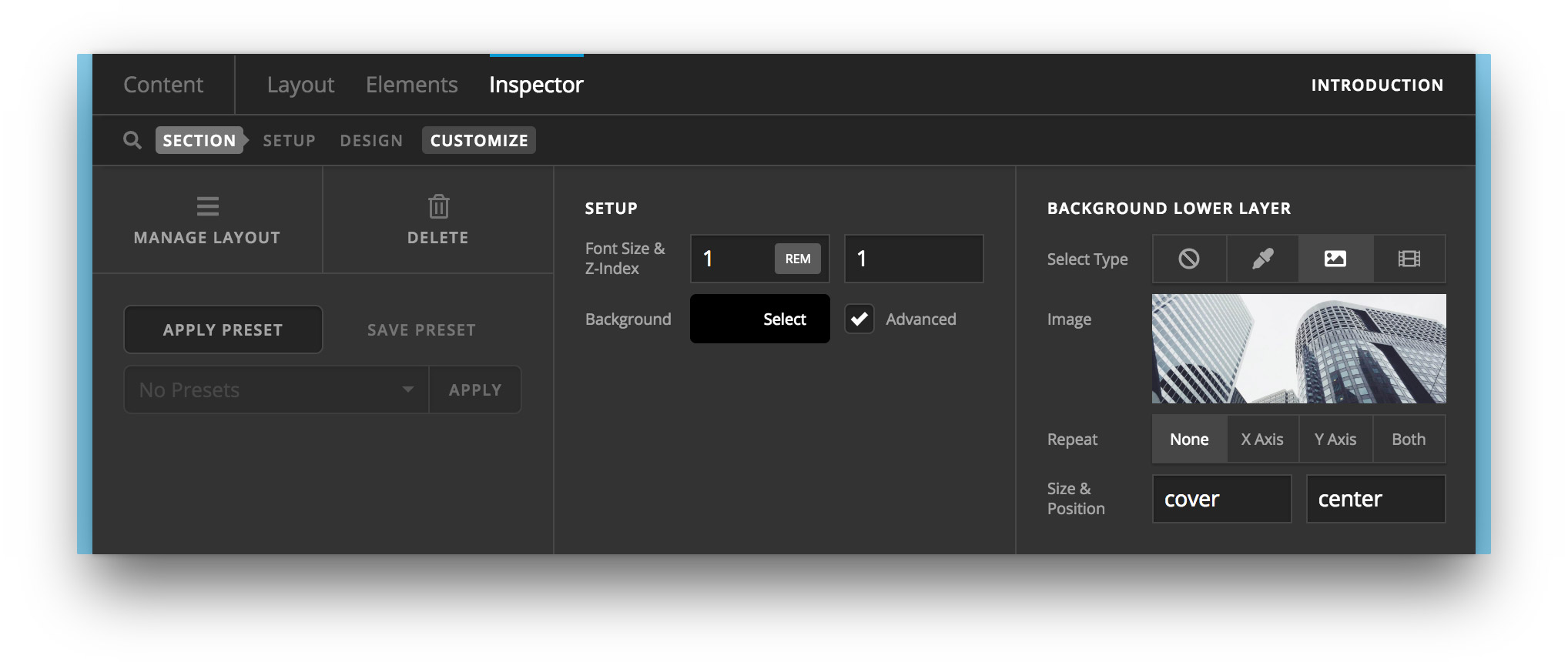Click the Delete trash icon
The height and width of the screenshot is (662, 1568).
point(438,206)
